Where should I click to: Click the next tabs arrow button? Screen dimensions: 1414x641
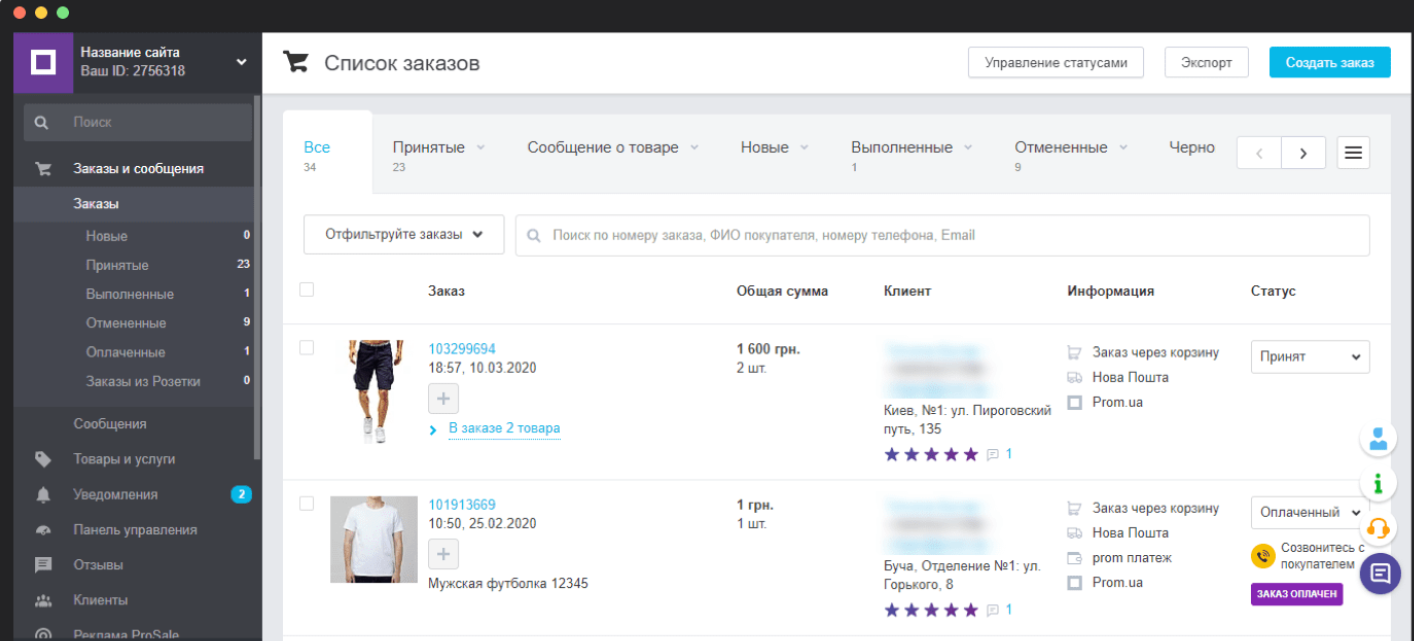coord(1303,153)
